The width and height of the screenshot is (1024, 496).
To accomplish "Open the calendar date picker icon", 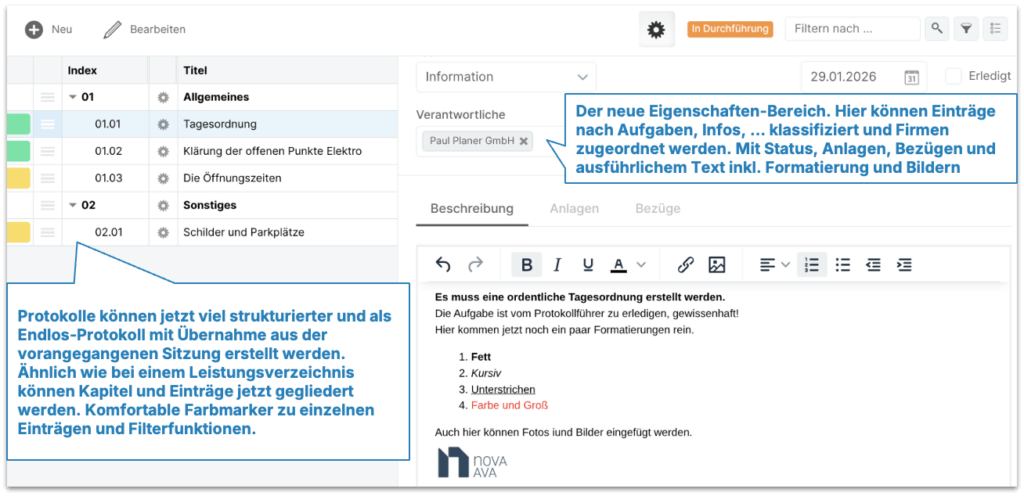I will tap(911, 77).
